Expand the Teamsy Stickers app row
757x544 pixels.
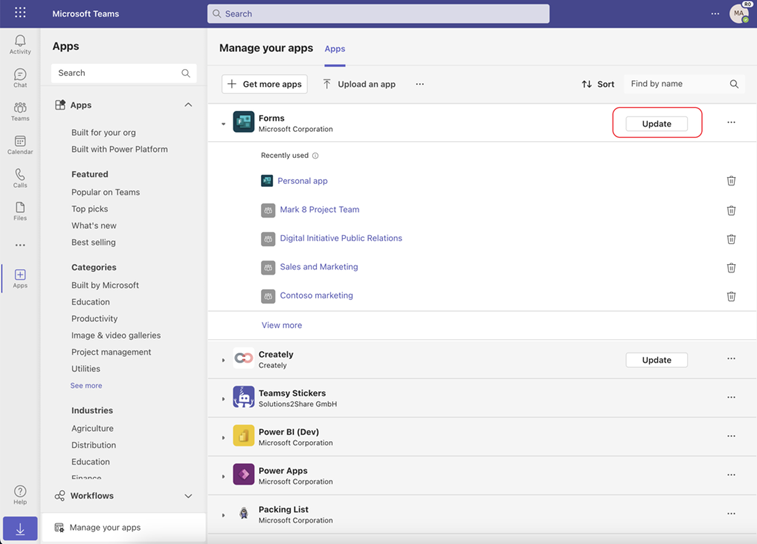point(223,399)
